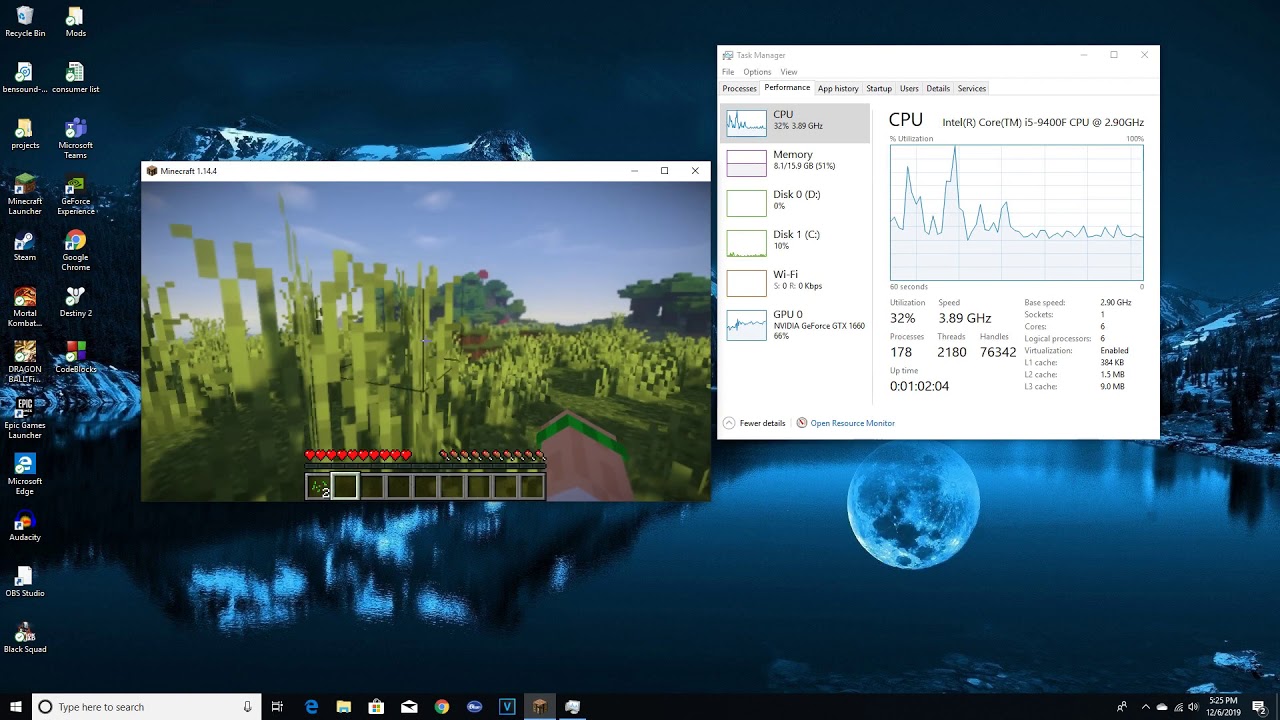The width and height of the screenshot is (1280, 720).
Task: Select the Steam desktop icon
Action: (x=25, y=245)
